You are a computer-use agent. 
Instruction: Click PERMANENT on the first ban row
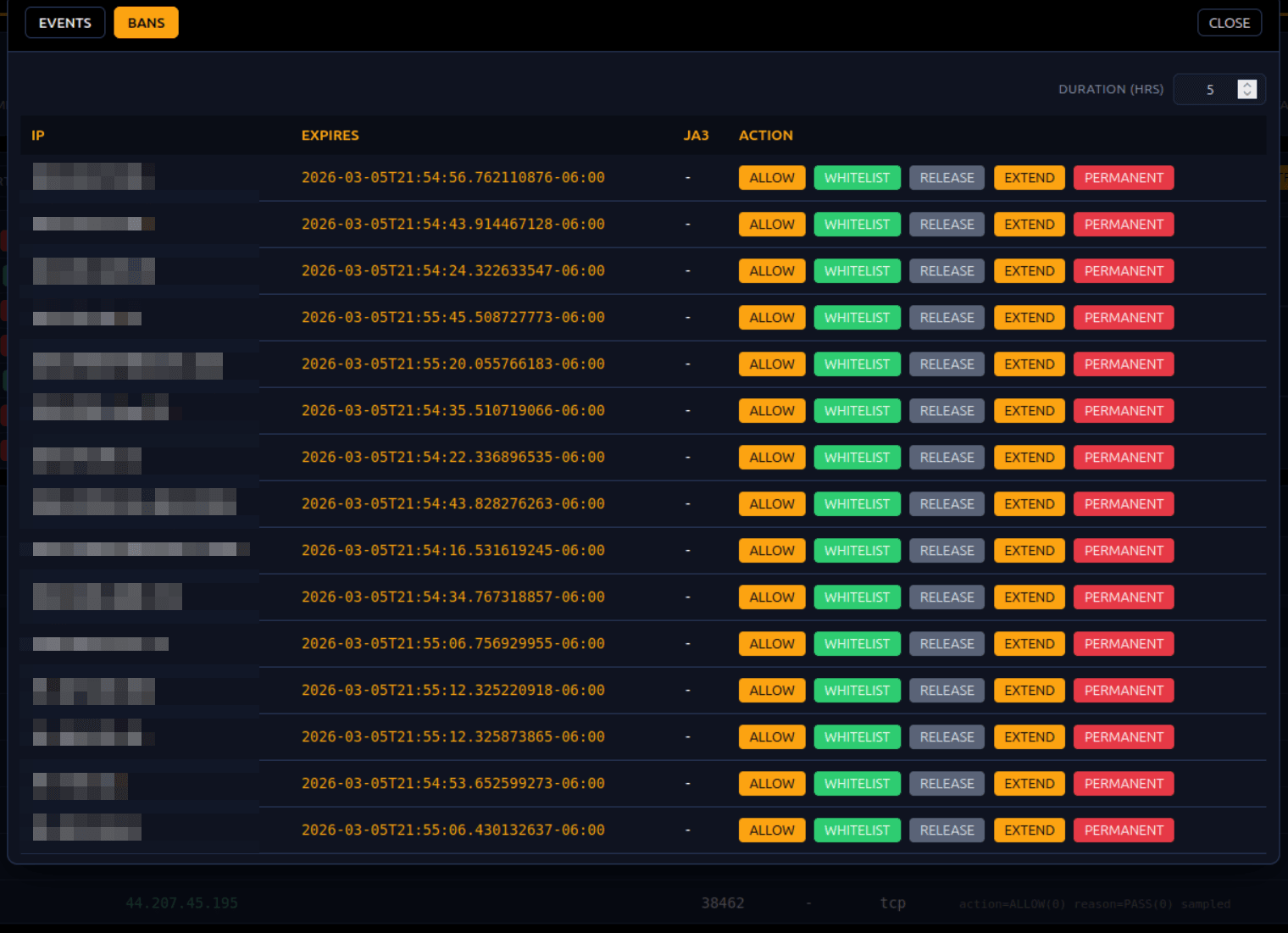point(1123,177)
